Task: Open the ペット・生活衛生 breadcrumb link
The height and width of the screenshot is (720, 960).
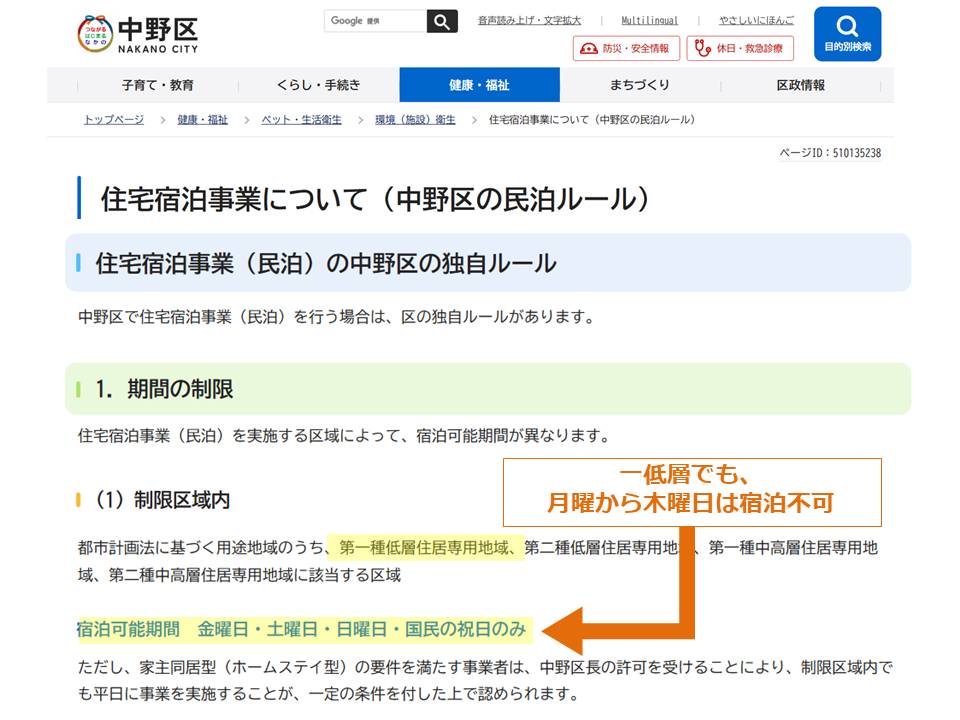Action: point(301,120)
